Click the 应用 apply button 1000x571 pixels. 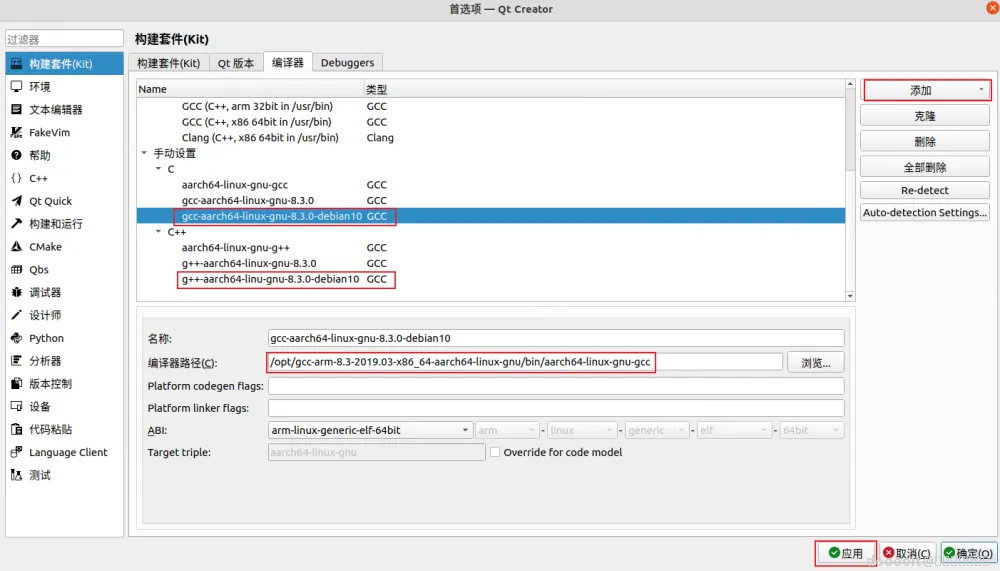click(846, 553)
